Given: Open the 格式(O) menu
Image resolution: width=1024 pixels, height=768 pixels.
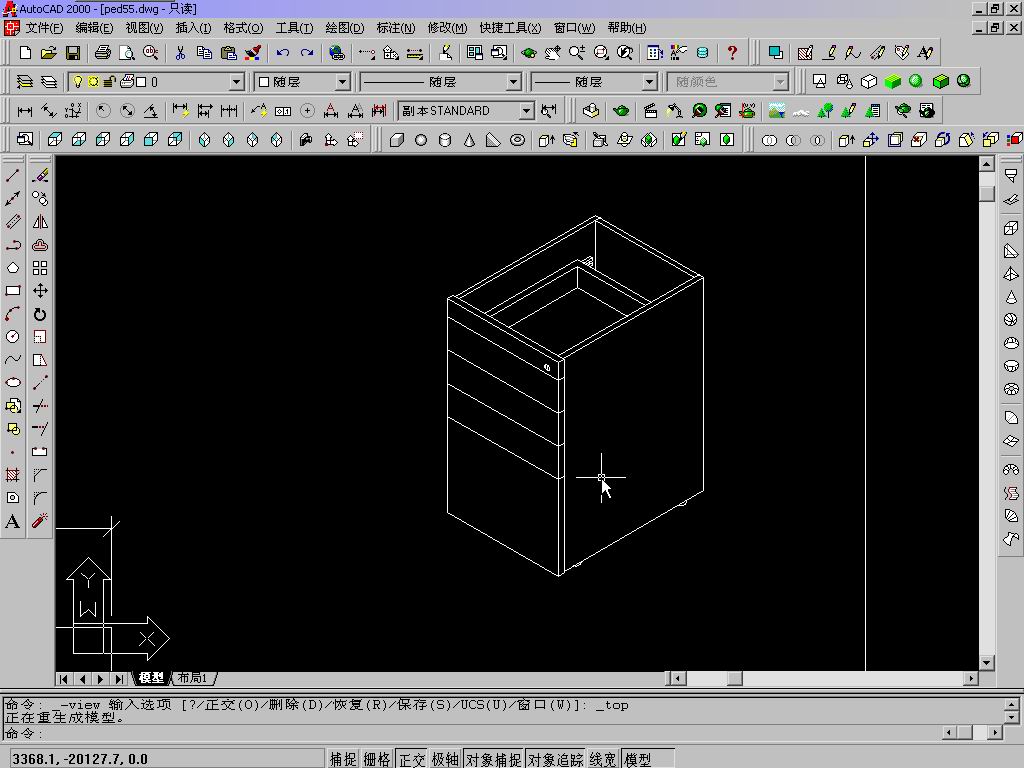Looking at the screenshot, I should (243, 27).
